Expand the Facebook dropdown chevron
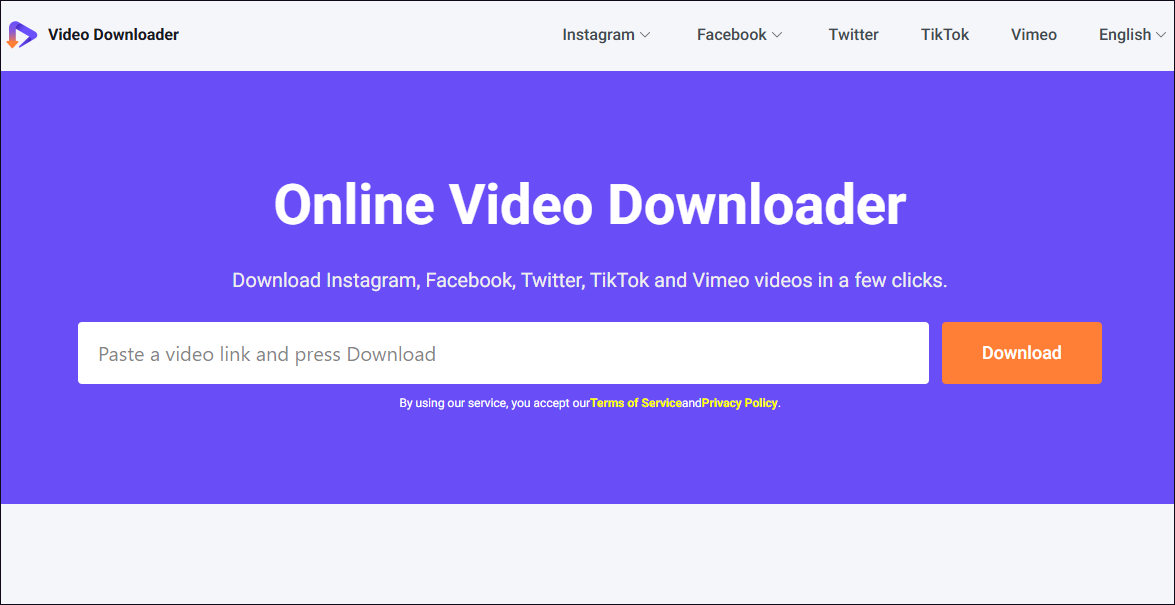Viewport: 1175px width, 605px height. [779, 34]
